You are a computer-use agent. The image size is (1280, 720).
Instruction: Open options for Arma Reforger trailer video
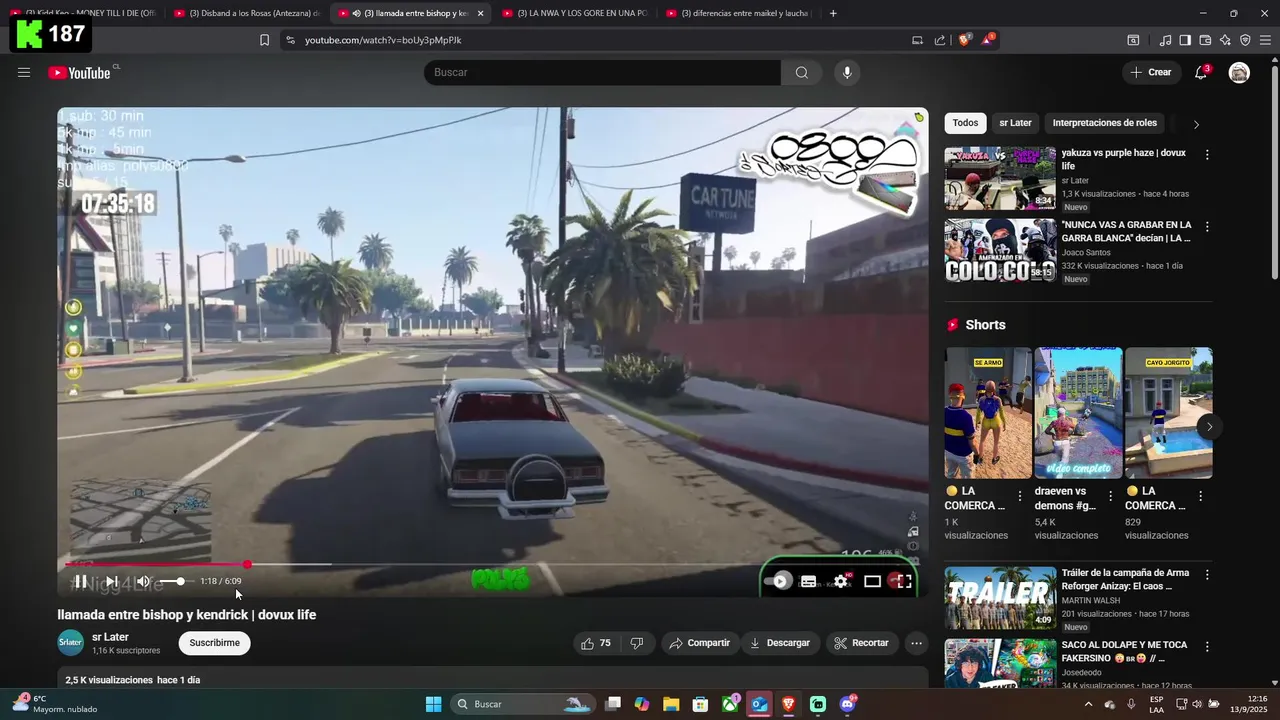click(x=1207, y=575)
